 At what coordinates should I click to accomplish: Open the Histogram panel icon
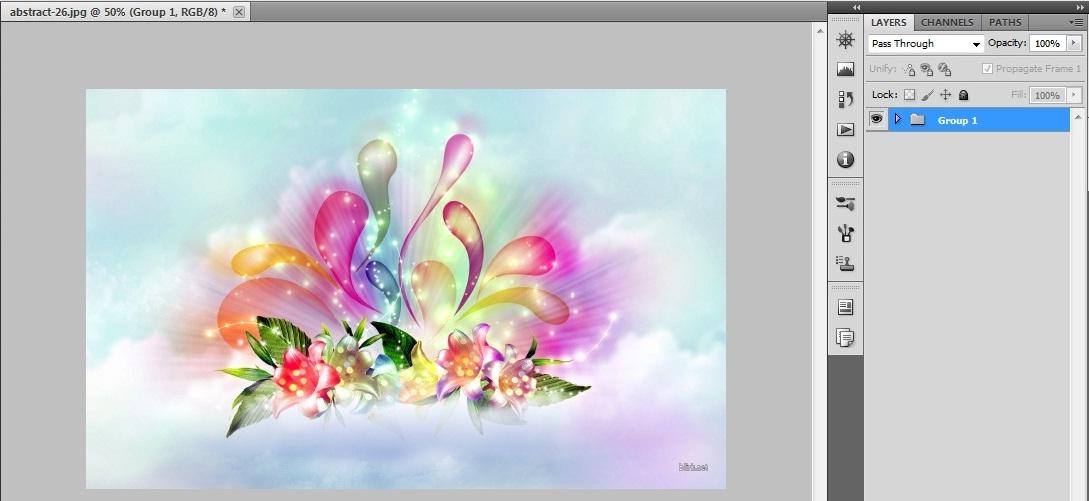pos(845,70)
